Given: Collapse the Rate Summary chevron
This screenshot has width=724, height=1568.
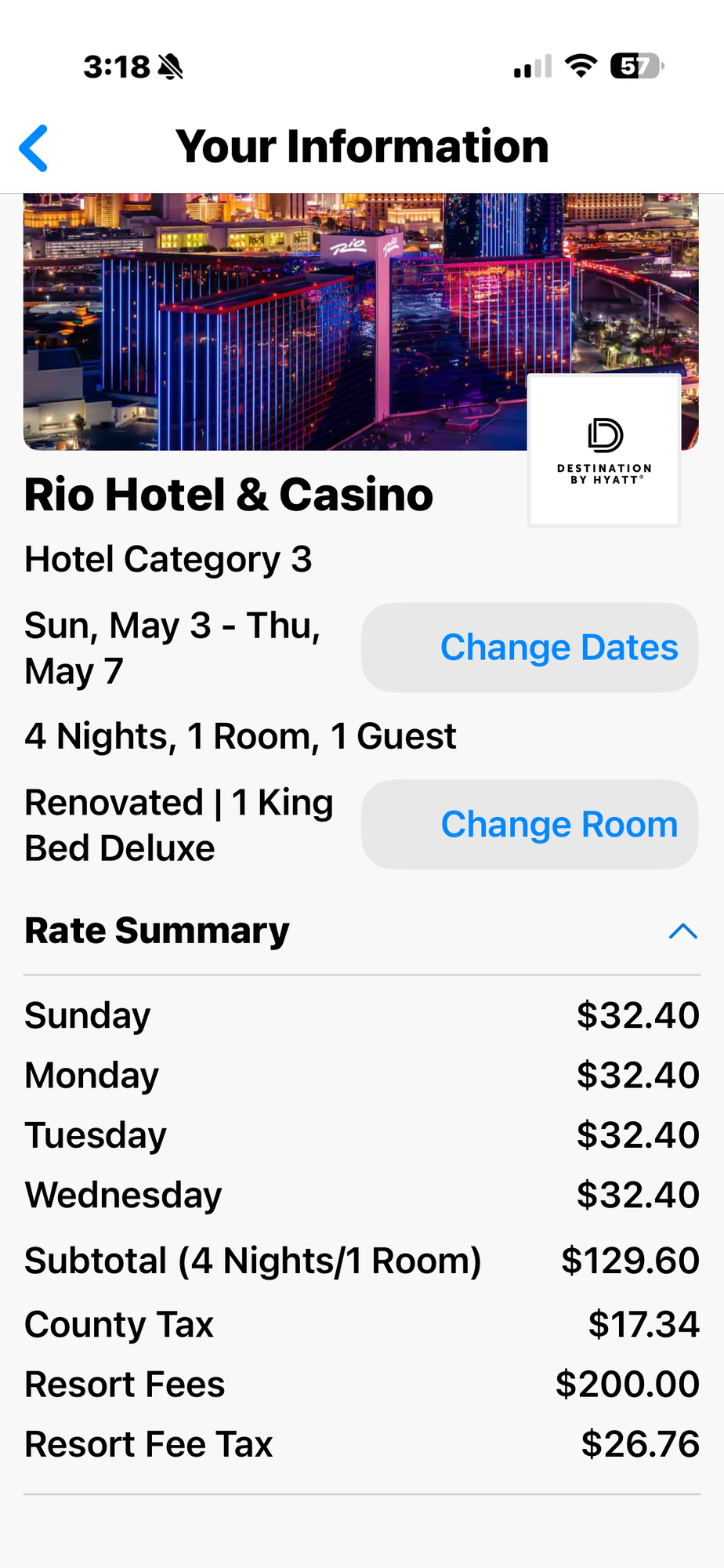Looking at the screenshot, I should click(x=682, y=931).
